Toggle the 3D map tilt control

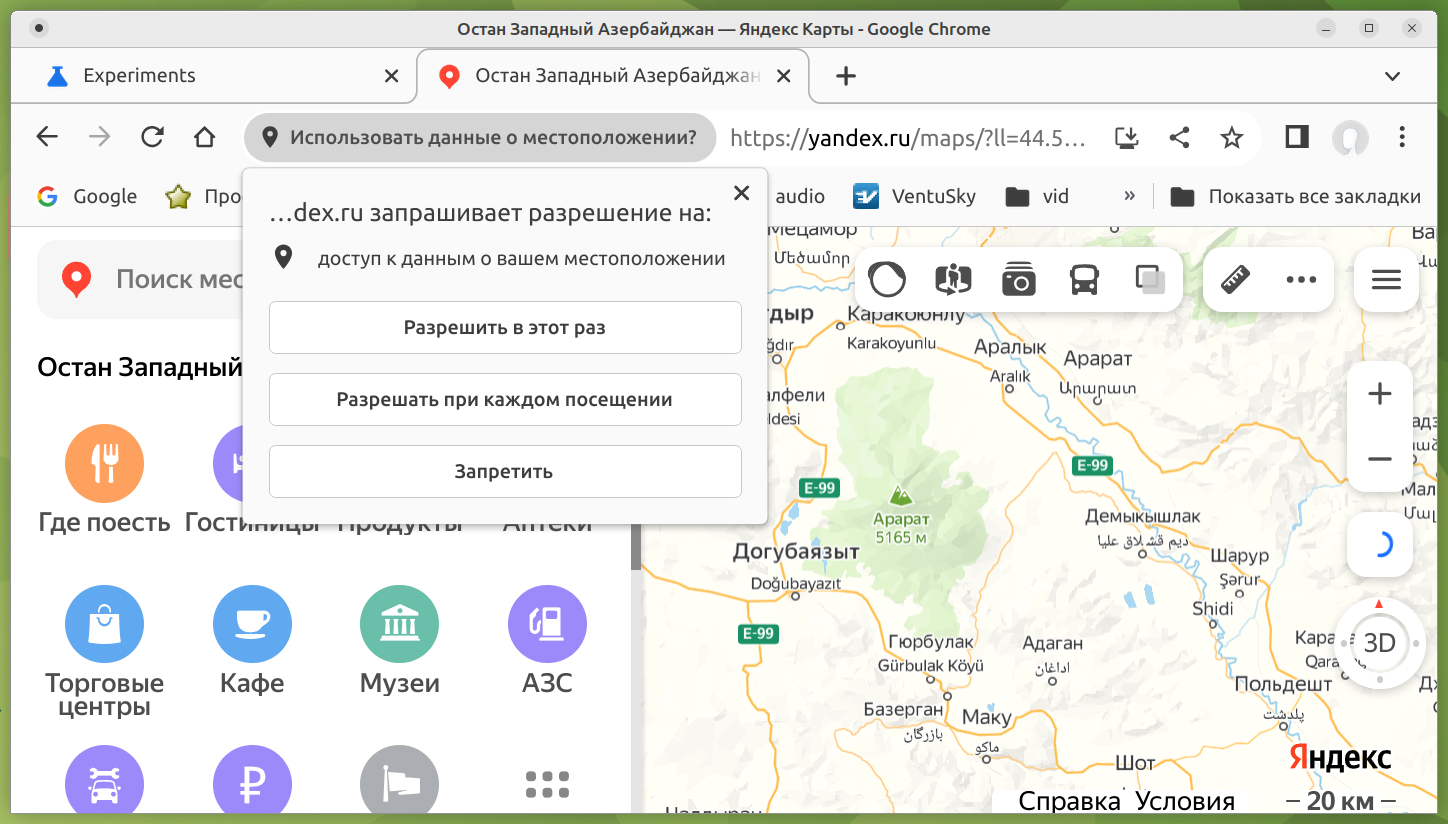click(x=1379, y=643)
